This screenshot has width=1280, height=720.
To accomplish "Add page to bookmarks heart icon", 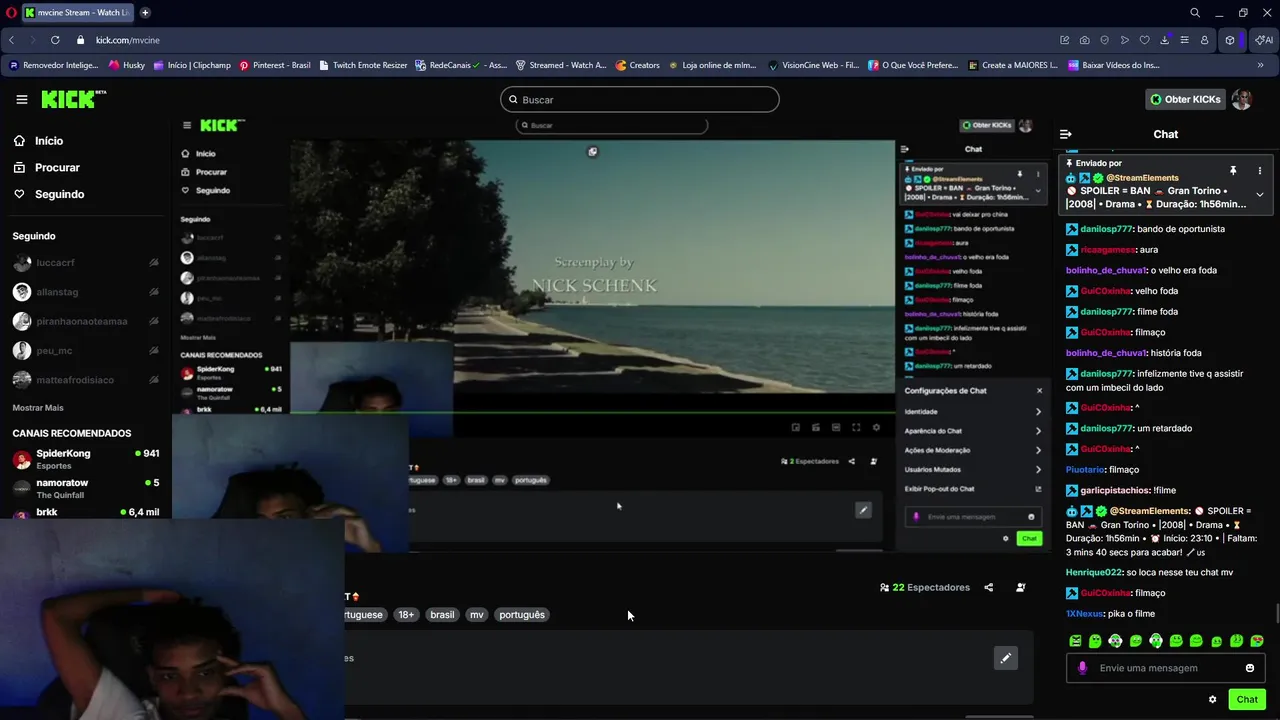I will (1145, 40).
